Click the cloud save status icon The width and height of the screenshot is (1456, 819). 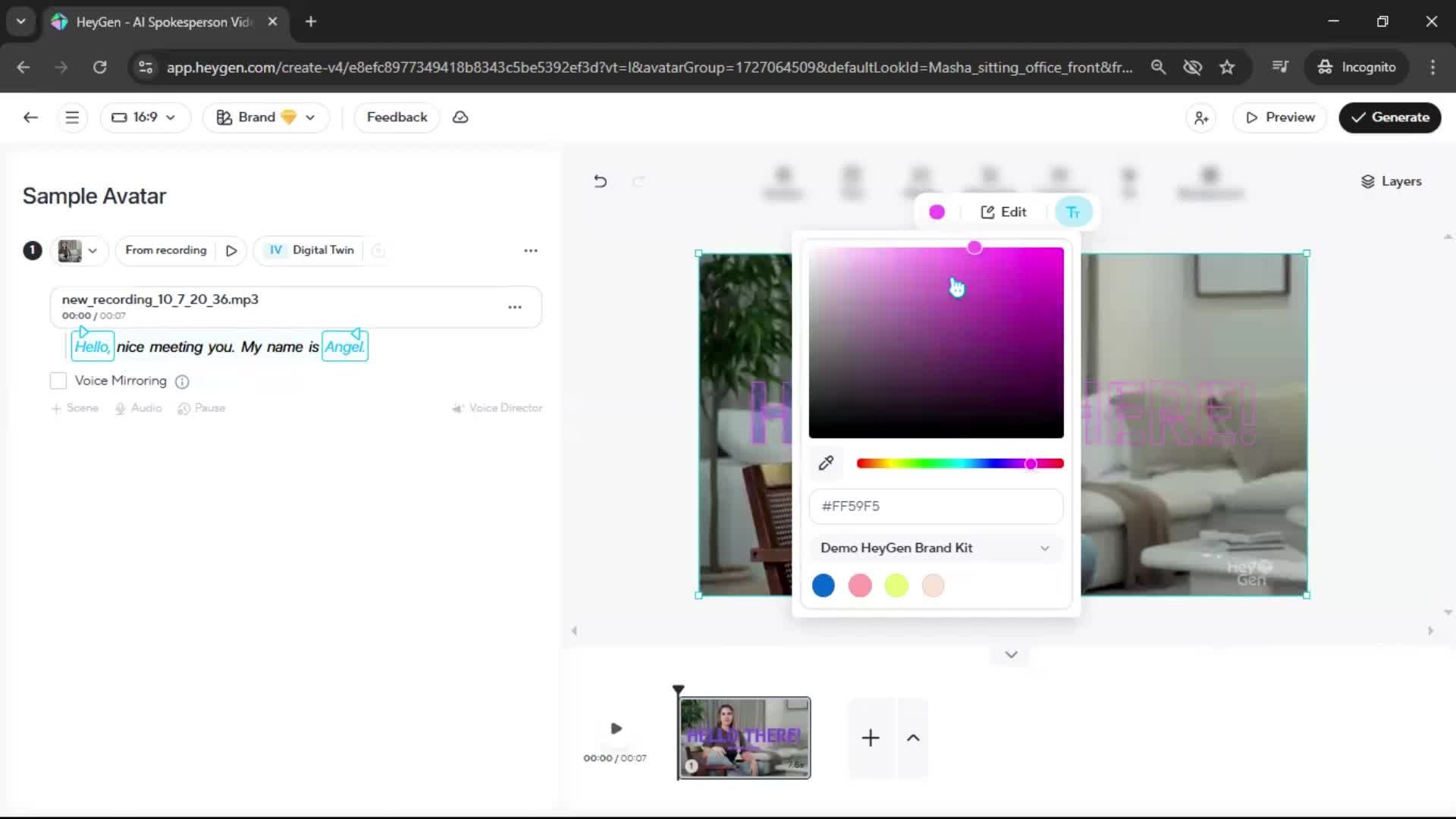[460, 118]
